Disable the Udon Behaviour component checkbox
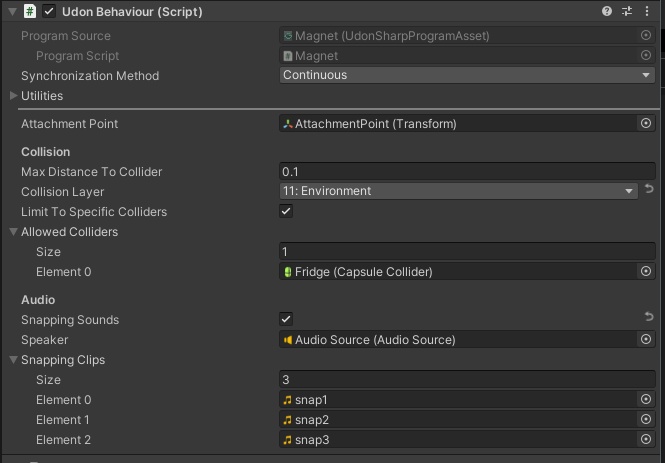 (49, 11)
